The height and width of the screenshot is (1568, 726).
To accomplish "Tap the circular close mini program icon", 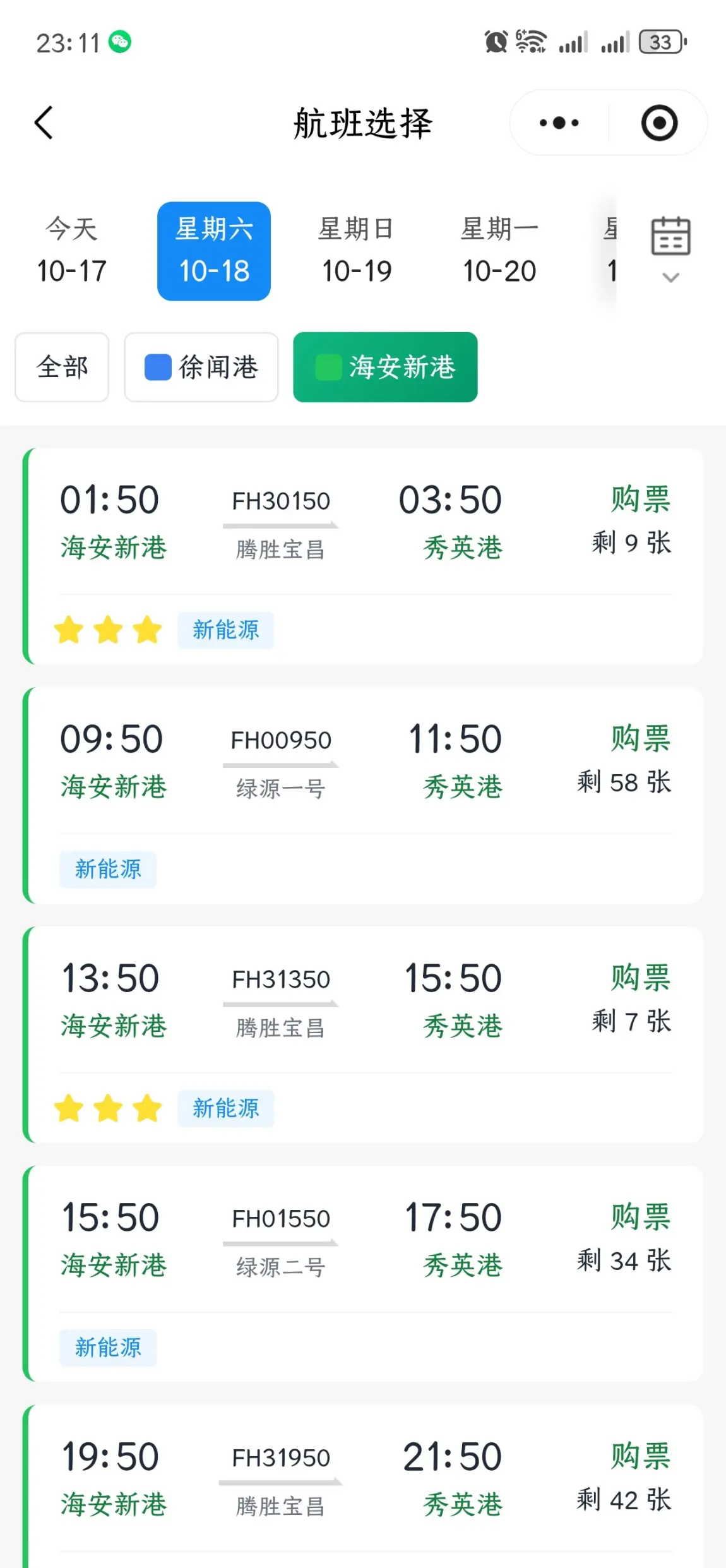I will point(659,123).
